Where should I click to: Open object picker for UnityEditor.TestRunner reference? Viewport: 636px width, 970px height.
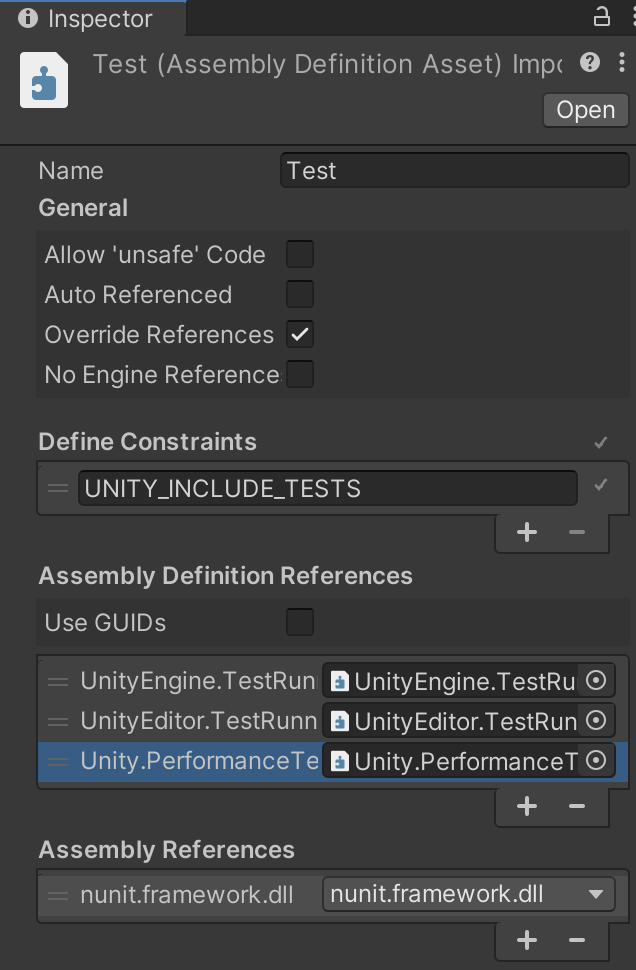[596, 721]
